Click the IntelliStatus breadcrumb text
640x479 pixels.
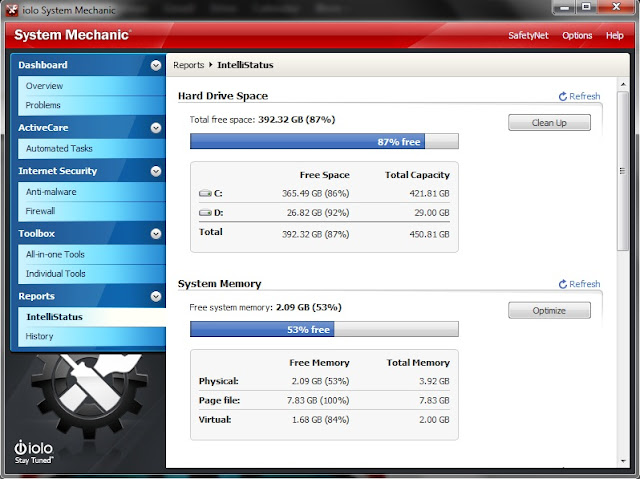tap(245, 65)
